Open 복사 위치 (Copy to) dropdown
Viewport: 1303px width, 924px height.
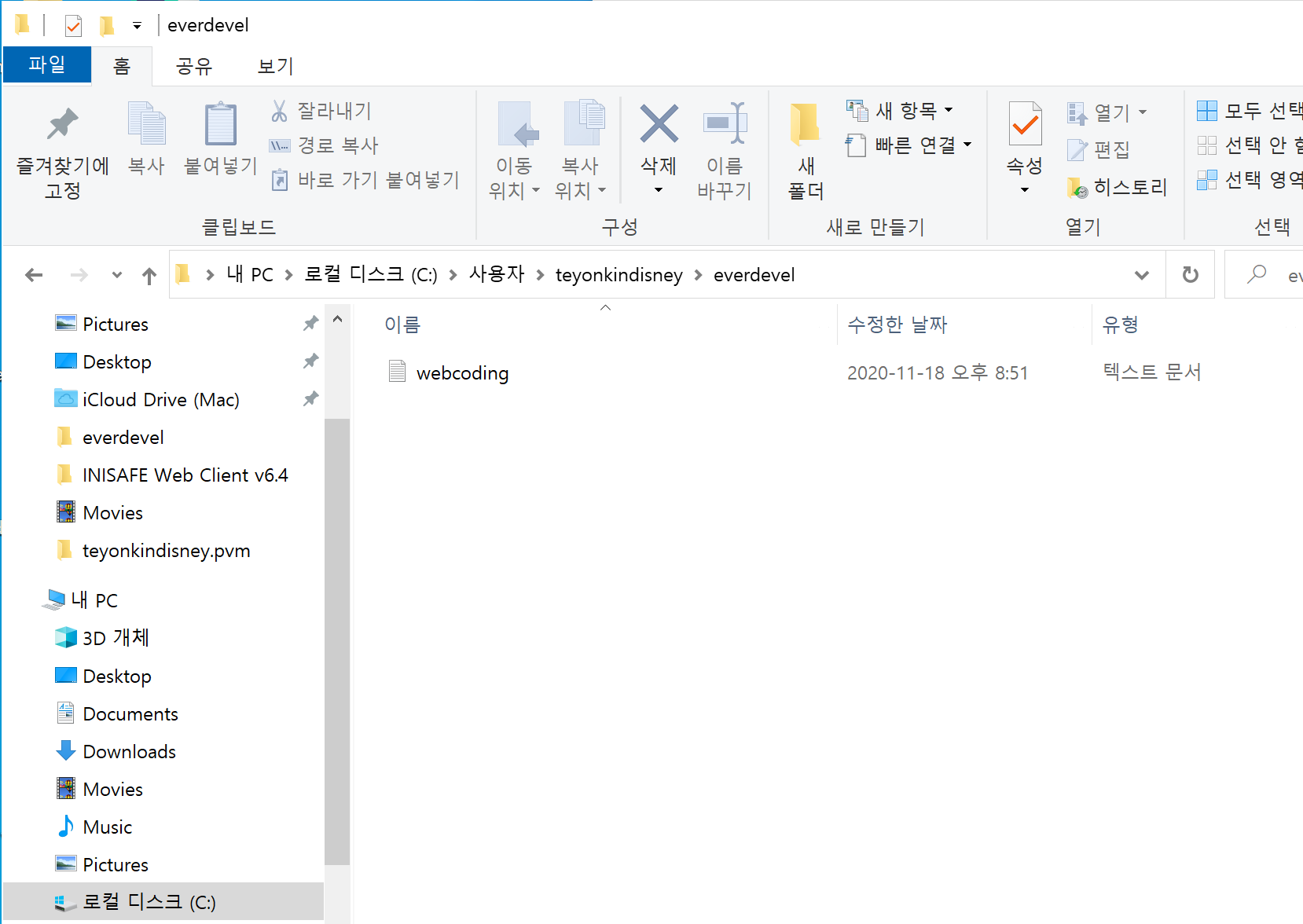[x=580, y=151]
